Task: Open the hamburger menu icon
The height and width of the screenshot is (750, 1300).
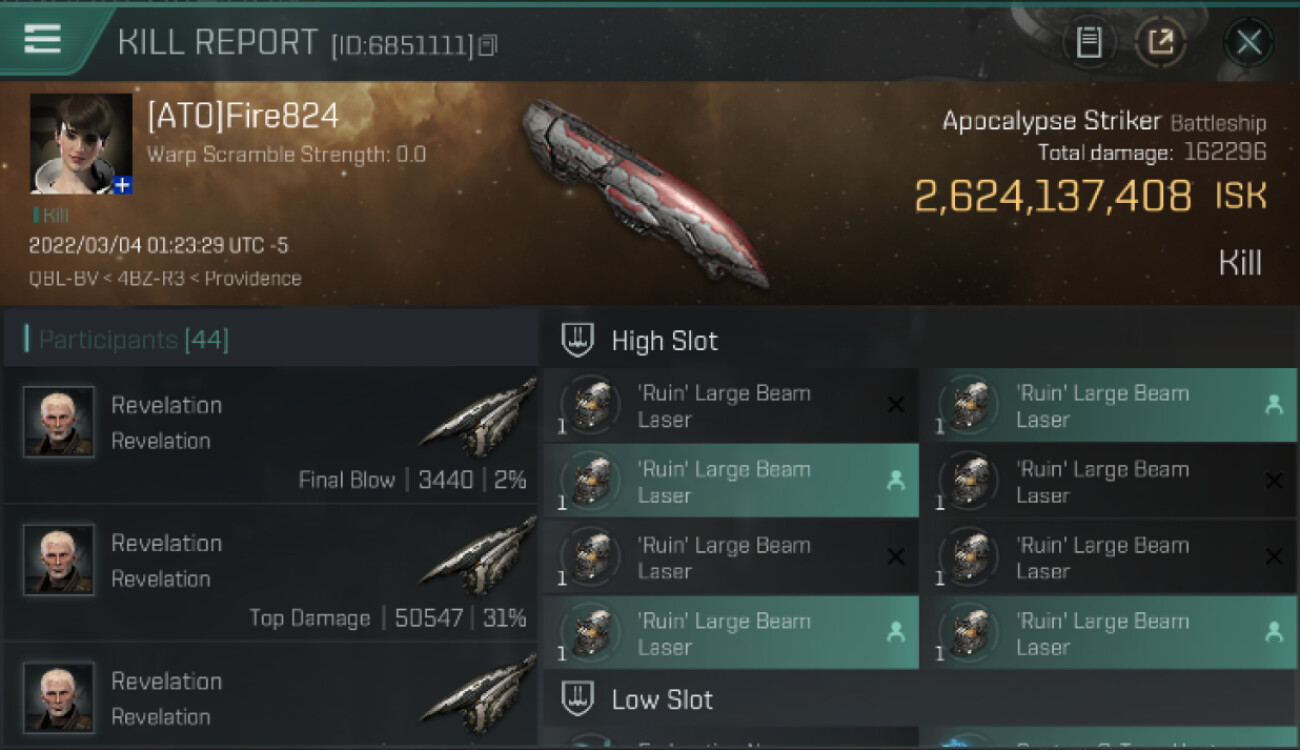Action: click(x=42, y=39)
